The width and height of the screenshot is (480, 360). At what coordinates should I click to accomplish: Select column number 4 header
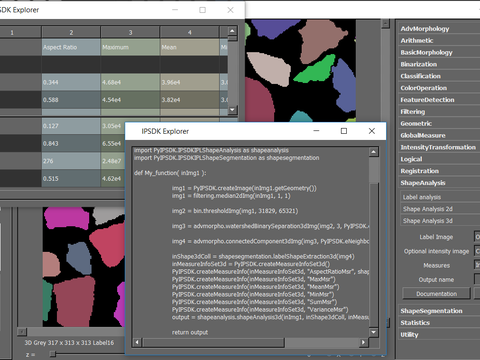tap(189, 32)
